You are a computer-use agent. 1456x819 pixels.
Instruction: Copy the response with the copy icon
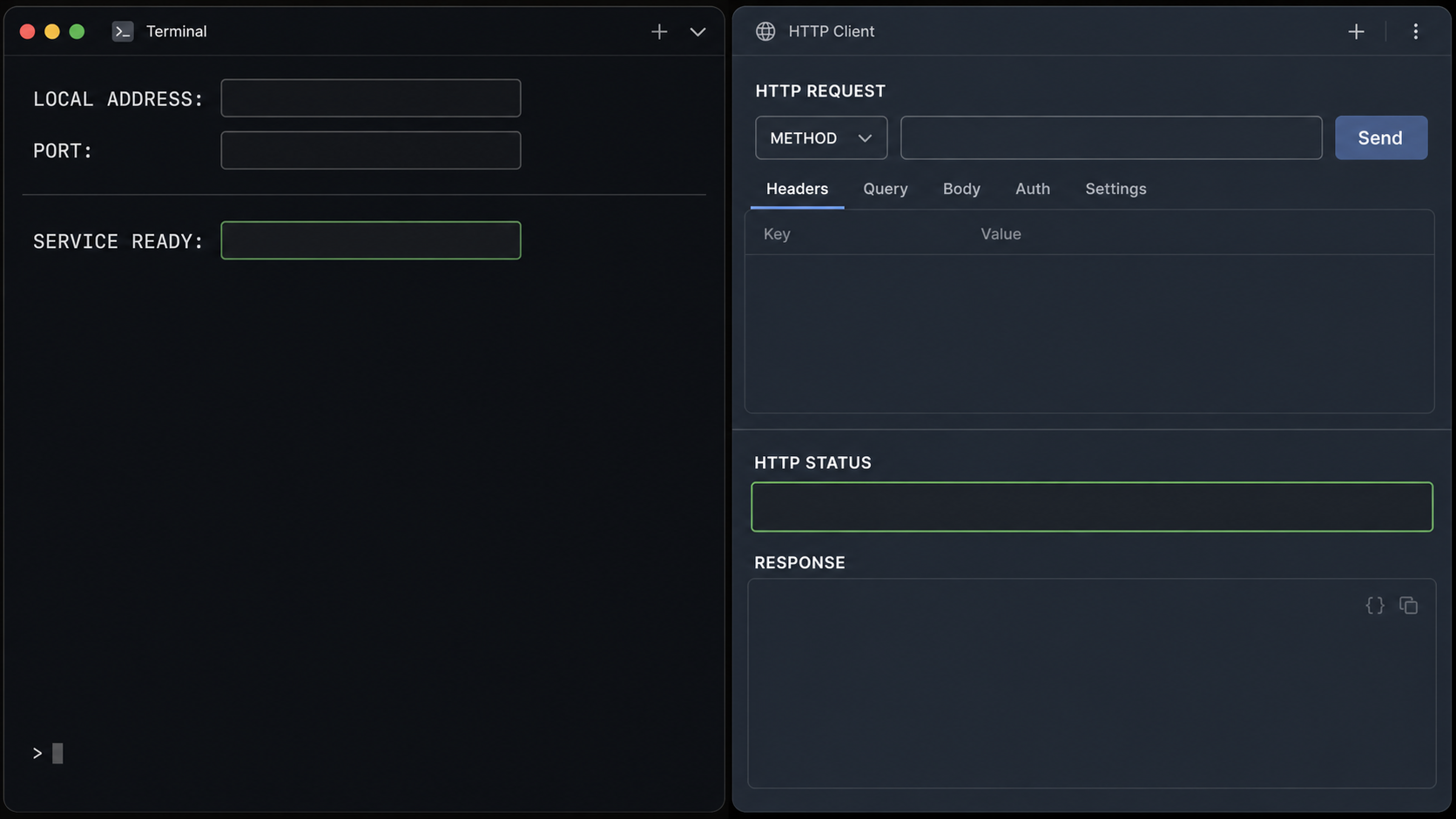click(1408, 605)
